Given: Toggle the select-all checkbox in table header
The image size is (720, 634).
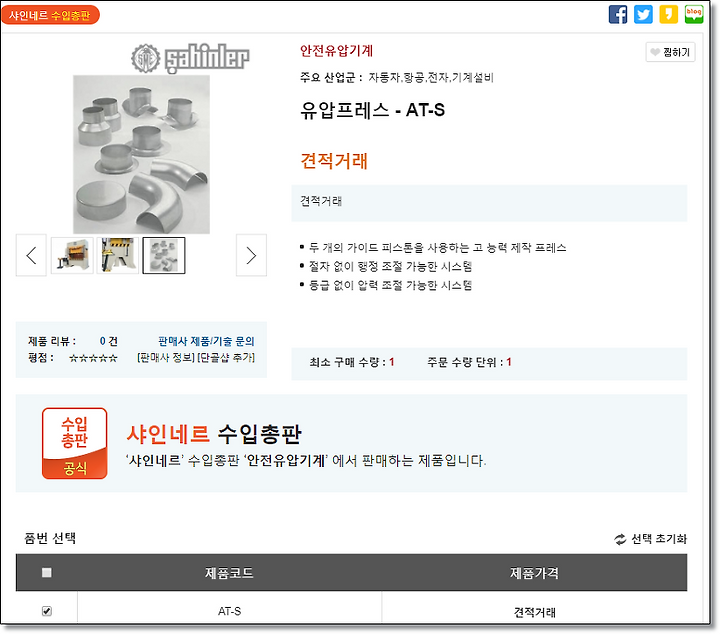Looking at the screenshot, I should (x=46, y=572).
